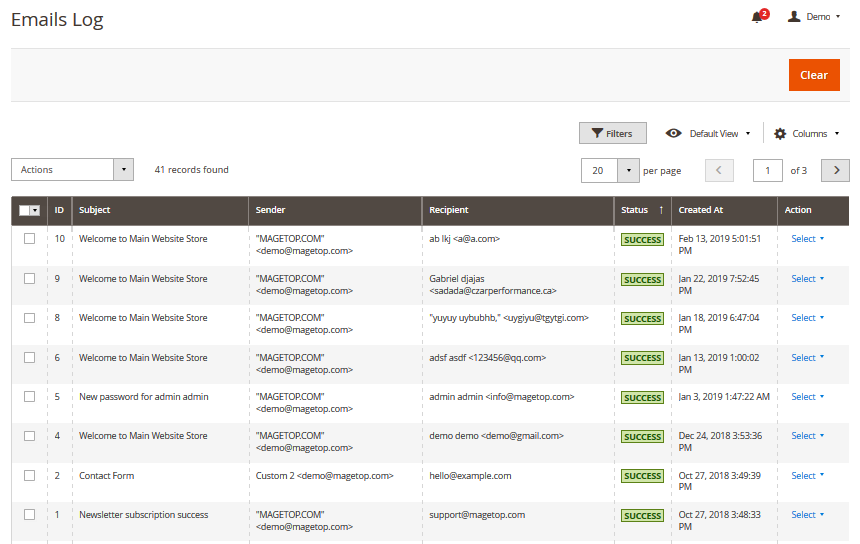Click the eye icon for Default View

(x=674, y=133)
